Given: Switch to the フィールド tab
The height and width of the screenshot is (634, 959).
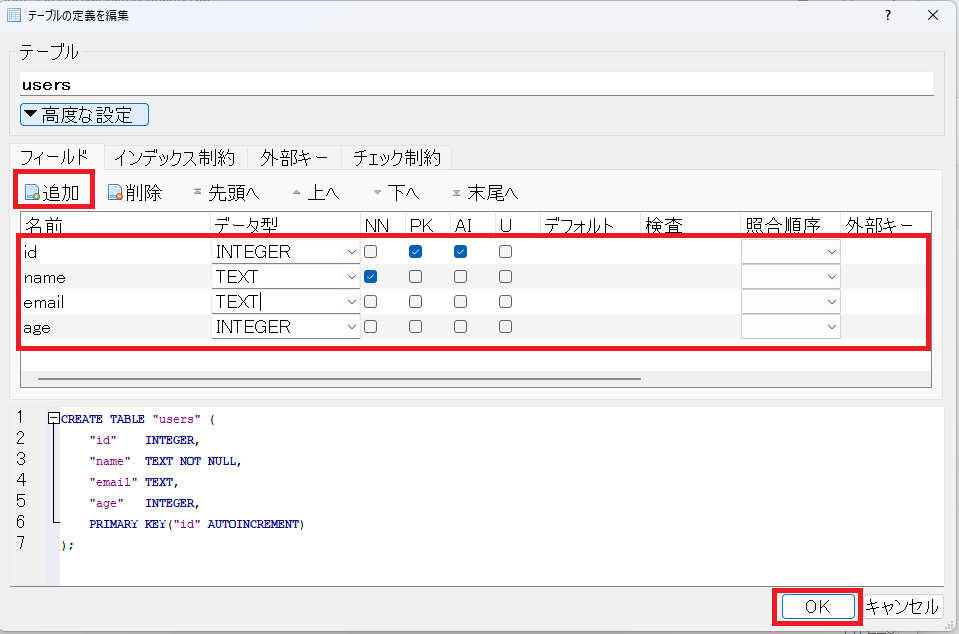Looking at the screenshot, I should (55, 158).
